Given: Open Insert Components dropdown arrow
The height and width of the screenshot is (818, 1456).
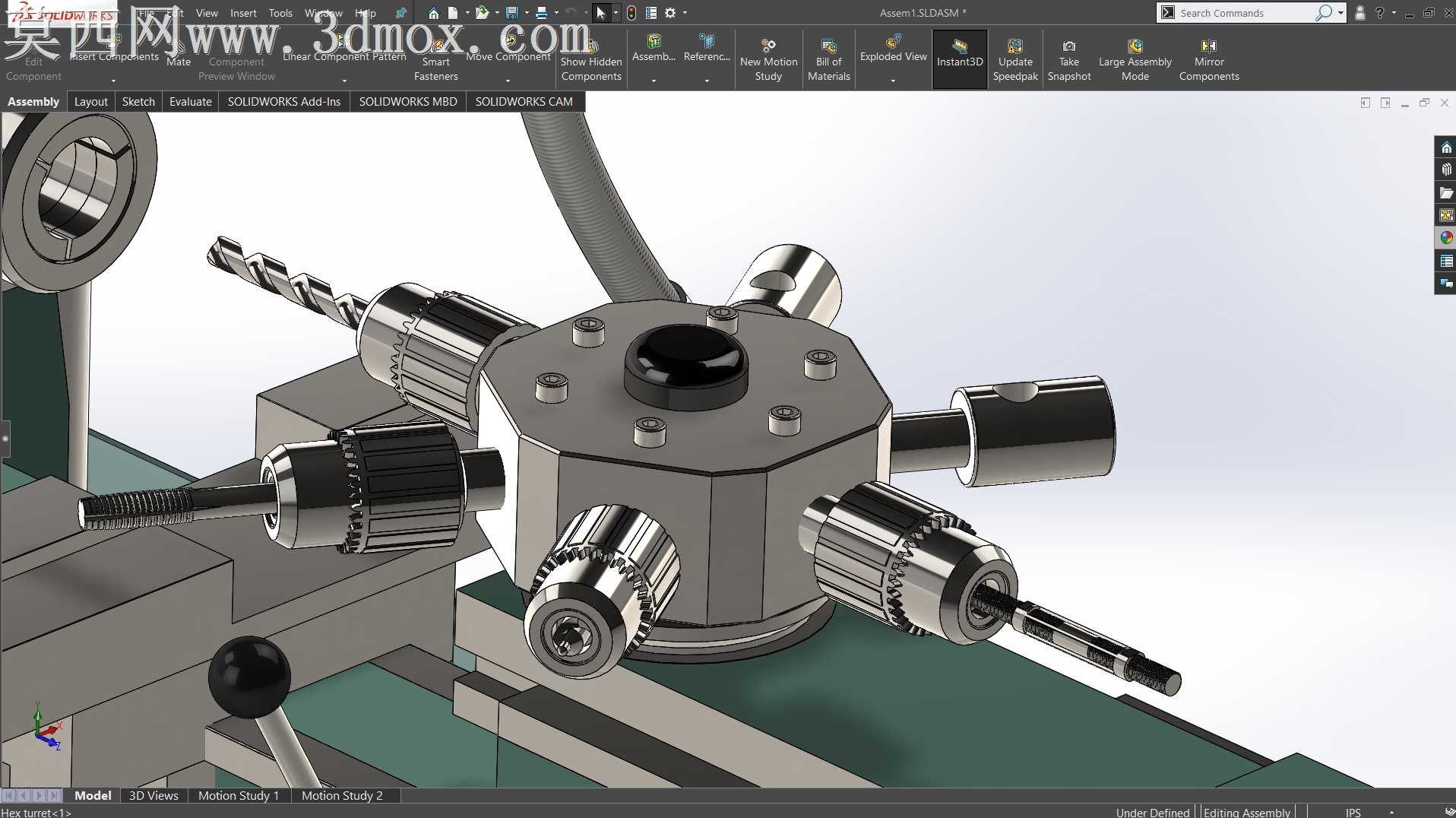Looking at the screenshot, I should click(x=114, y=80).
